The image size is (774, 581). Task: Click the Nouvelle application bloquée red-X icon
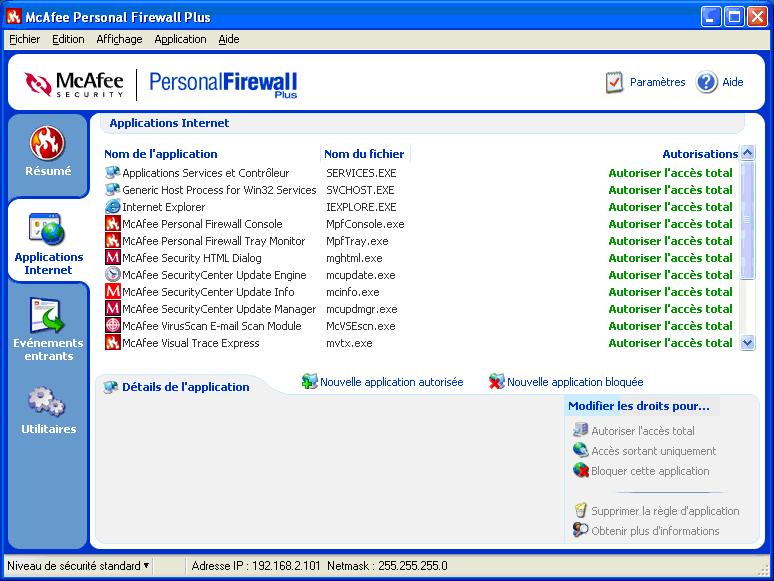click(x=497, y=381)
